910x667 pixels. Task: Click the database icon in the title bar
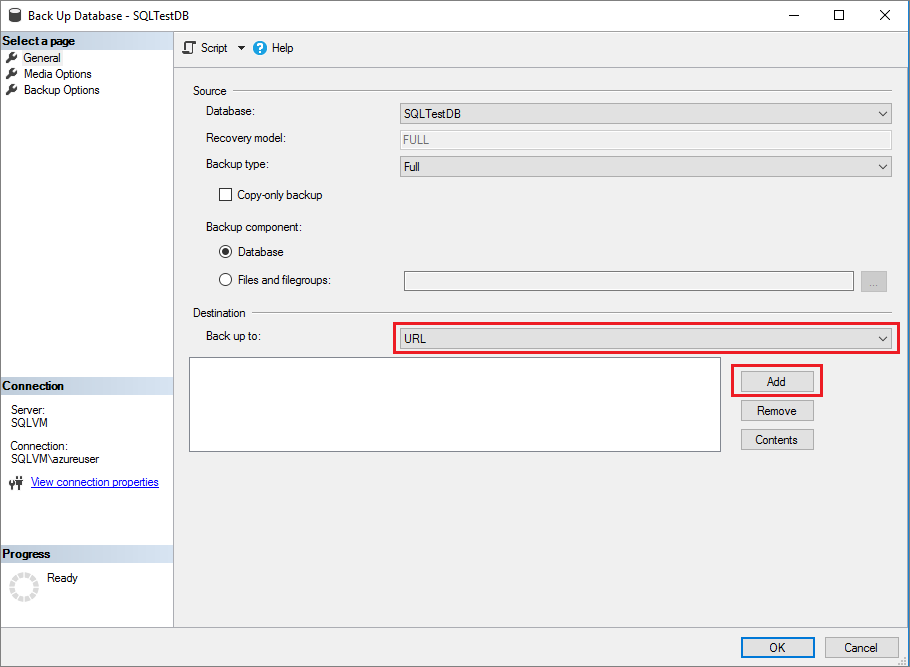tap(14, 15)
